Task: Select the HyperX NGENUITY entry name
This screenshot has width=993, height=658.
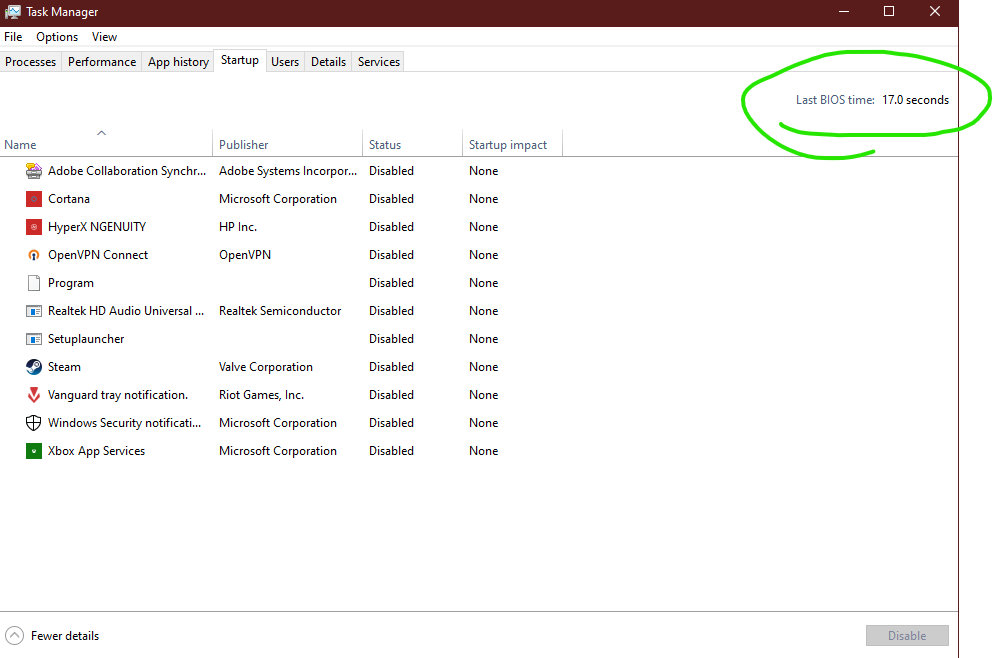Action: (97, 227)
